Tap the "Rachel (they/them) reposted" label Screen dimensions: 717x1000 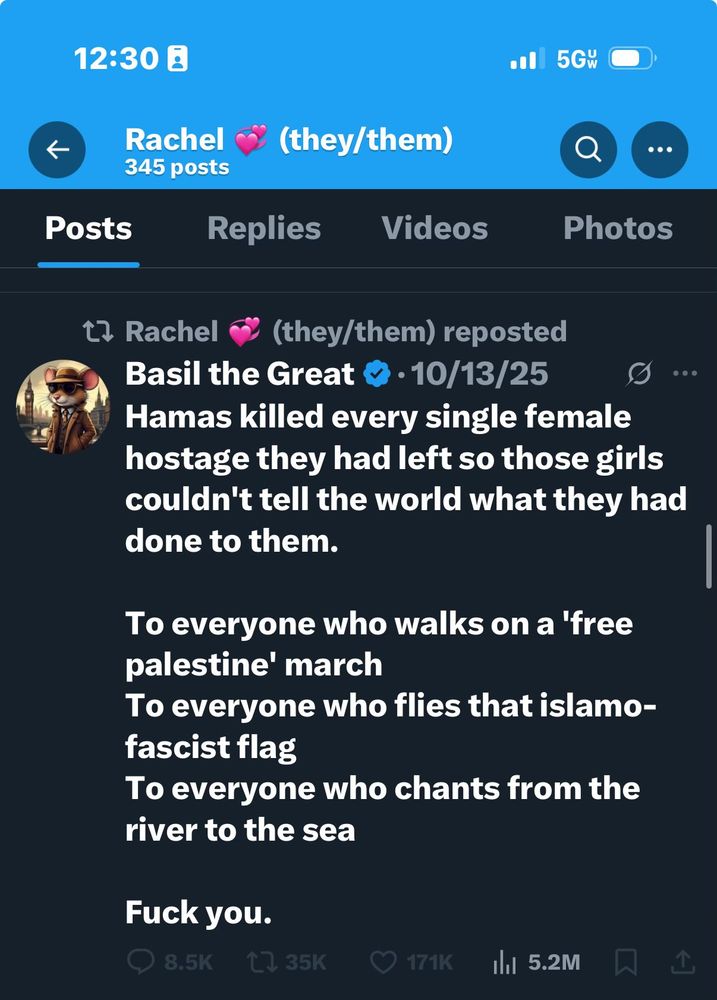point(345,331)
